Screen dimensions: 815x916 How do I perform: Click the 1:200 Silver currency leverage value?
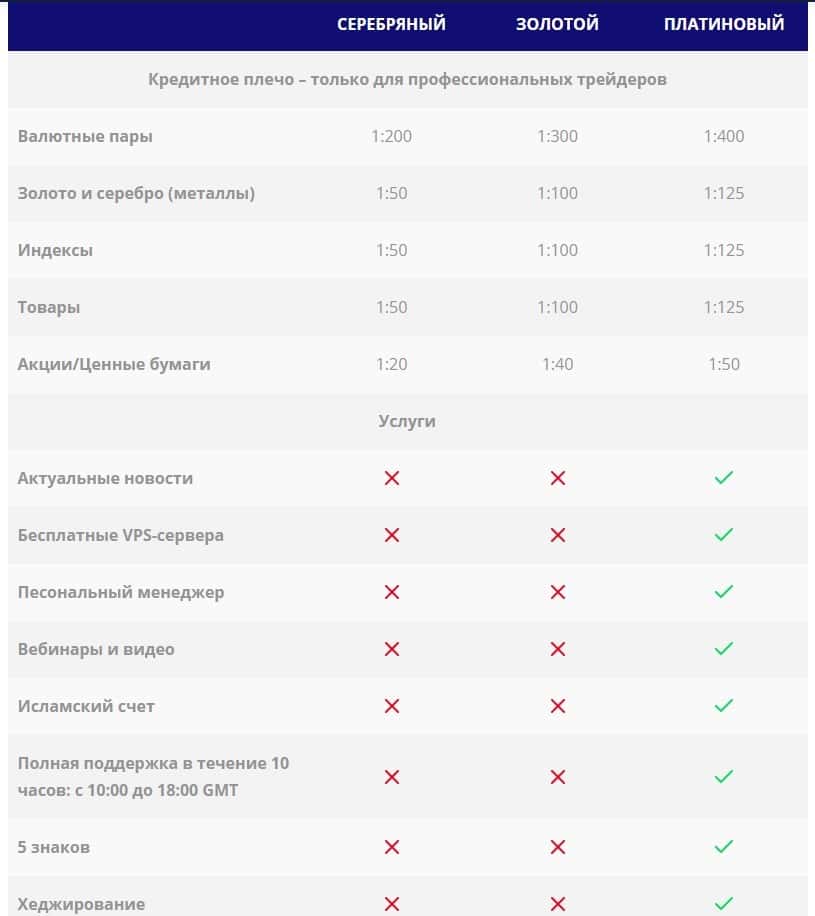click(391, 136)
